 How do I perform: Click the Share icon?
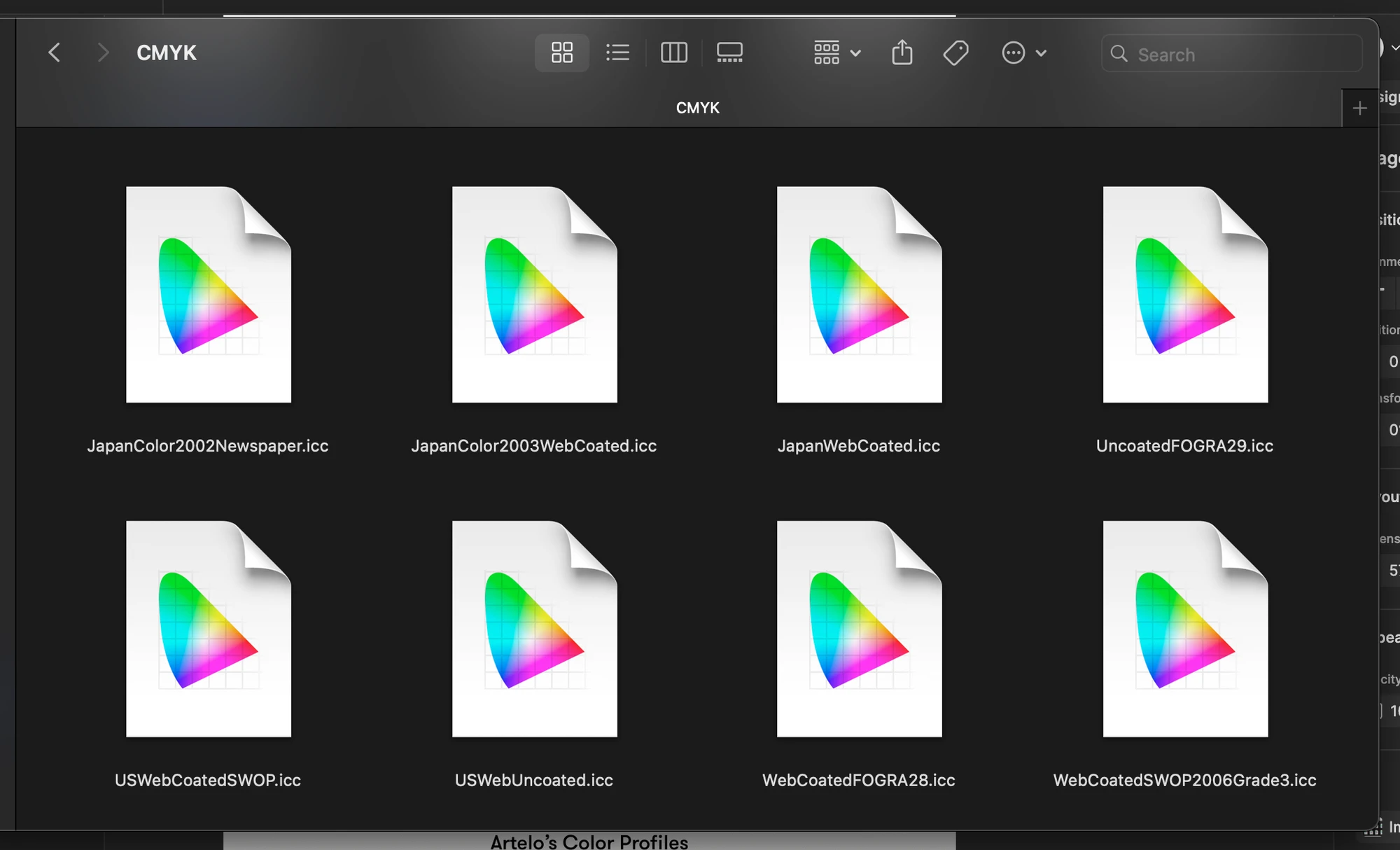902,53
